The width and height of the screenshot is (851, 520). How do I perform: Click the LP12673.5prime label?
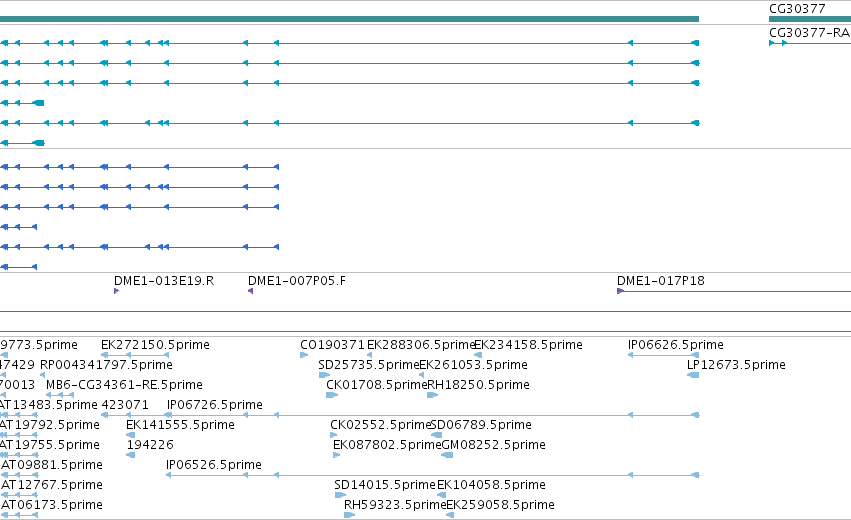coord(736,365)
